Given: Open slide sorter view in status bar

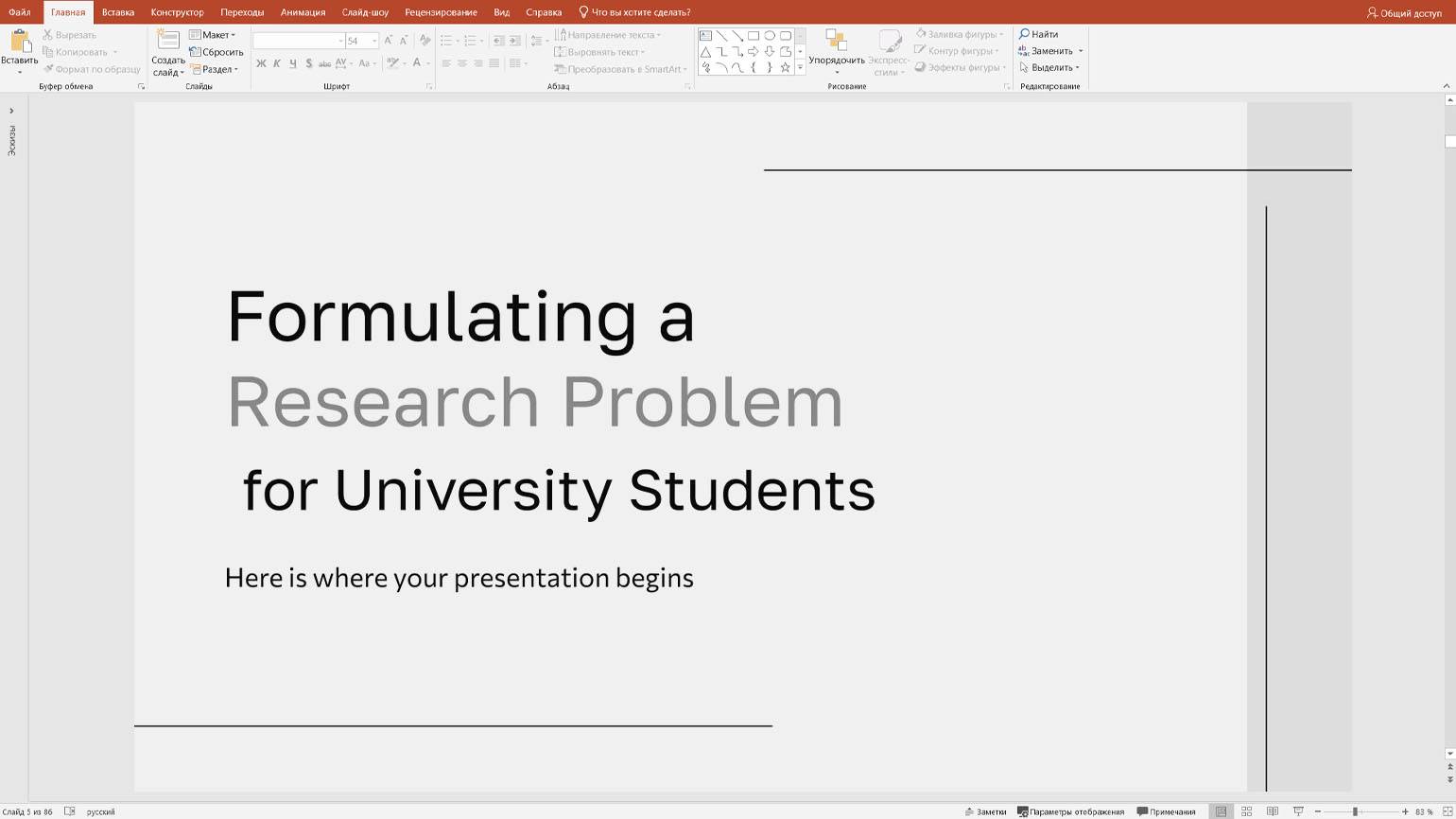Looking at the screenshot, I should coord(1246,811).
